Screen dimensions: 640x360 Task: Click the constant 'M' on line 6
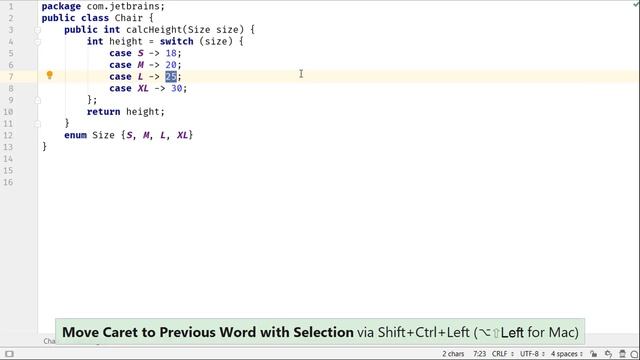140,65
